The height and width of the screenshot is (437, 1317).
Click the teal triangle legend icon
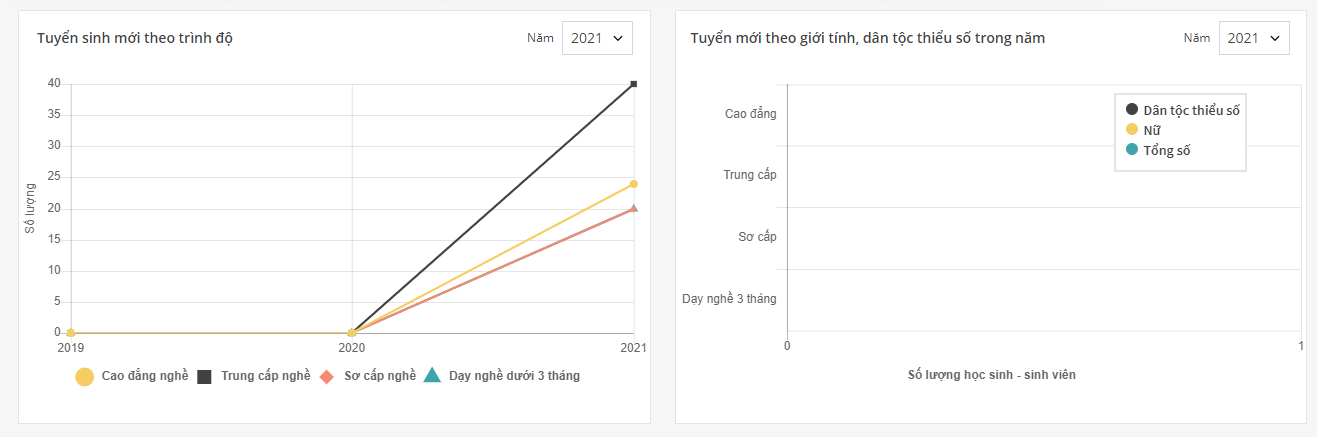[431, 376]
